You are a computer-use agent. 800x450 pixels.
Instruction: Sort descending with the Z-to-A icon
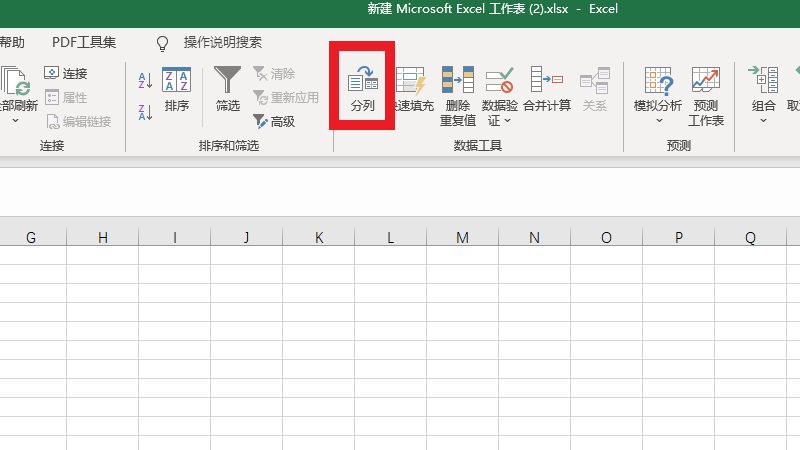145,111
